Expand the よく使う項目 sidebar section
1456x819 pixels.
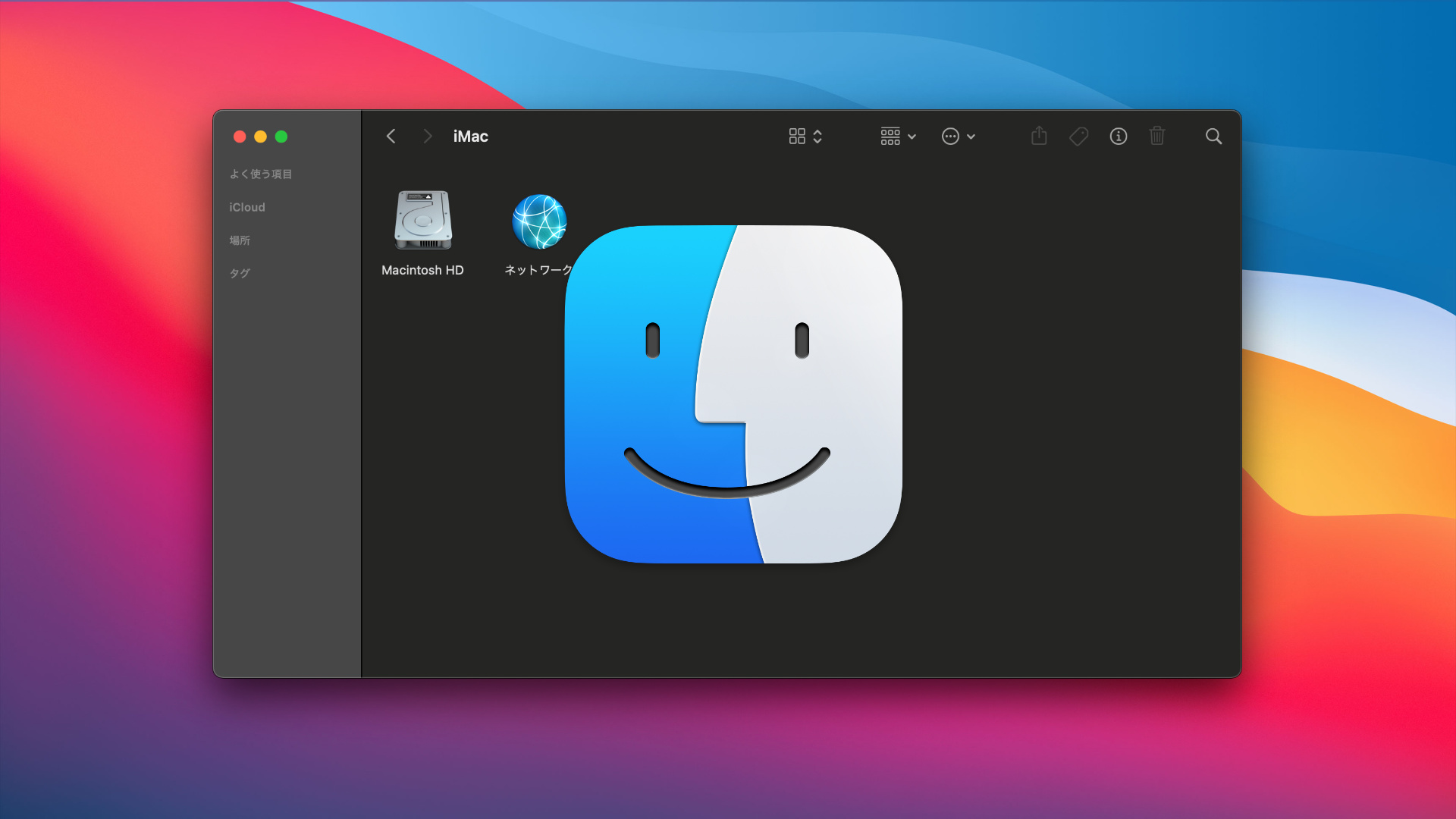point(261,174)
